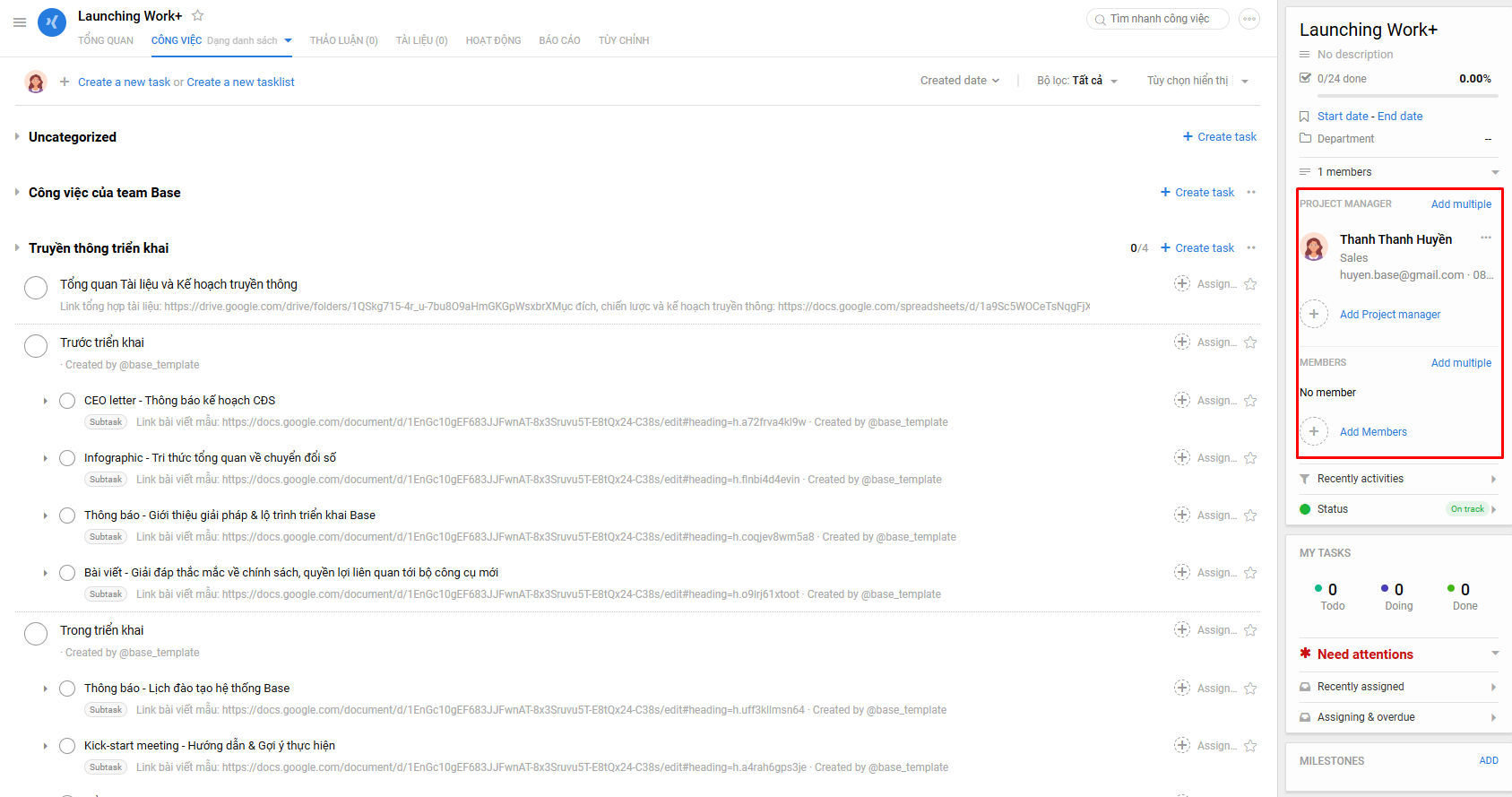1512x797 pixels.
Task: Switch to HOẠT ĐỘNG tab
Action: 494,40
